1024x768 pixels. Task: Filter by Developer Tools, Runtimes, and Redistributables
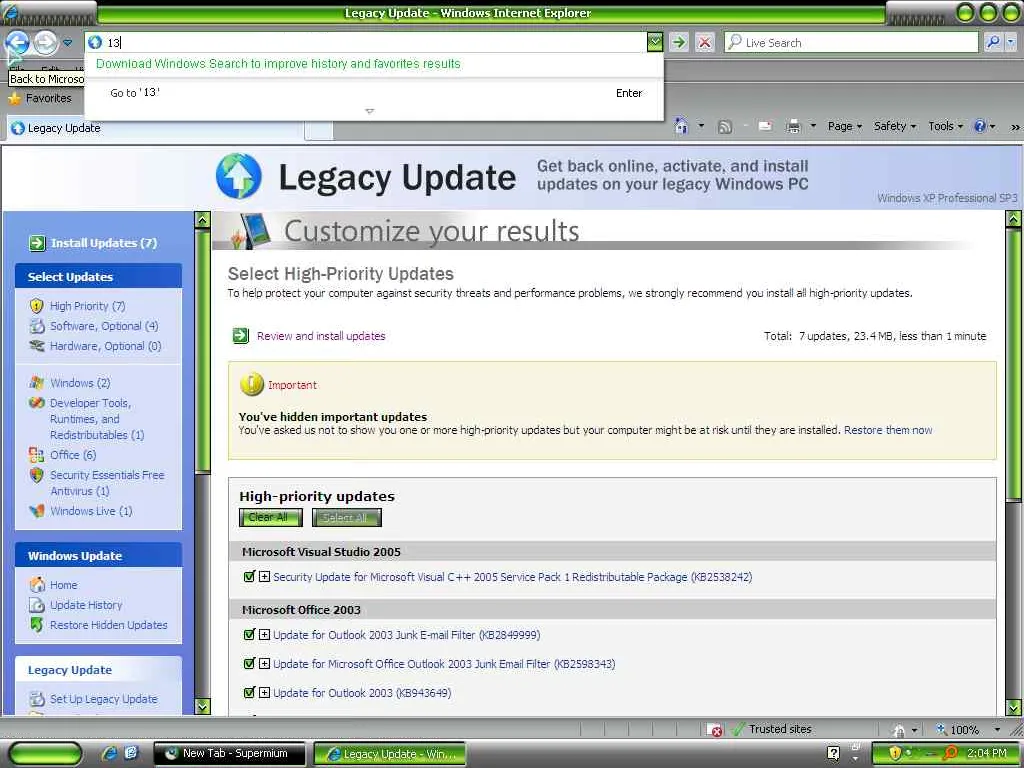[97, 419]
